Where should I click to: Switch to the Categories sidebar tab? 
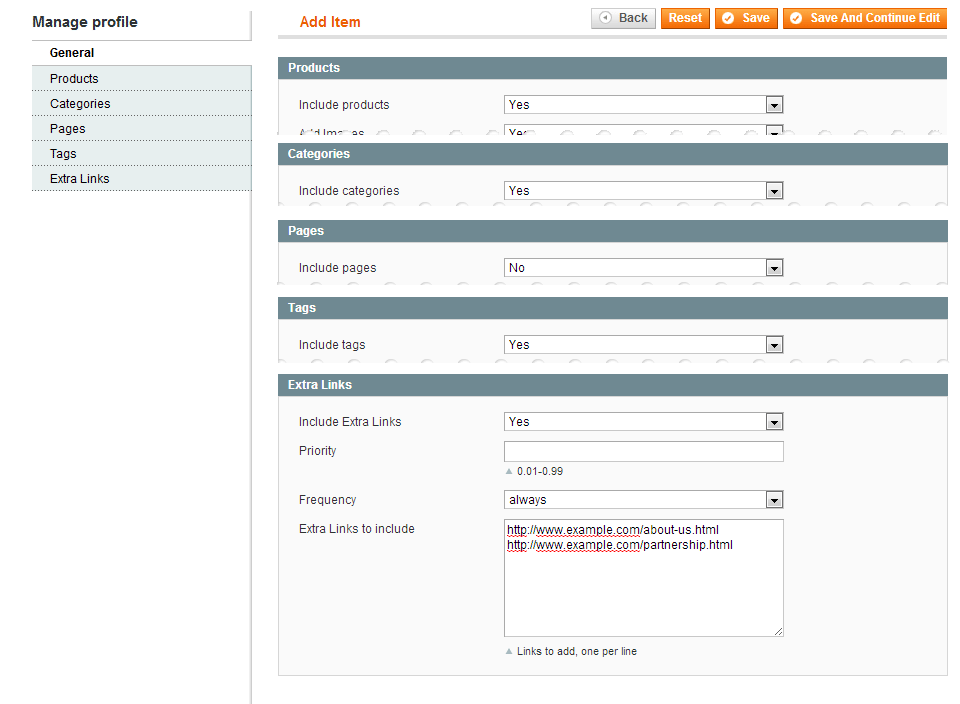(x=141, y=103)
